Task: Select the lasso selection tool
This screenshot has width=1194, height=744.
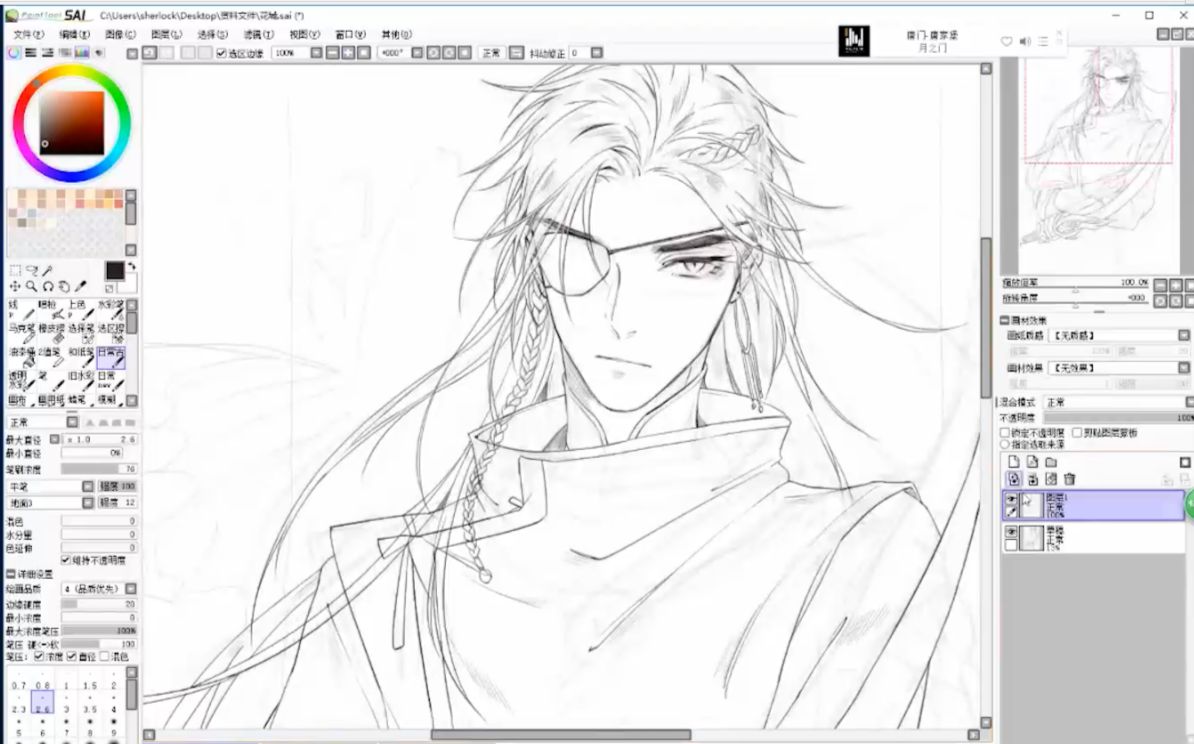Action: pos(31,270)
